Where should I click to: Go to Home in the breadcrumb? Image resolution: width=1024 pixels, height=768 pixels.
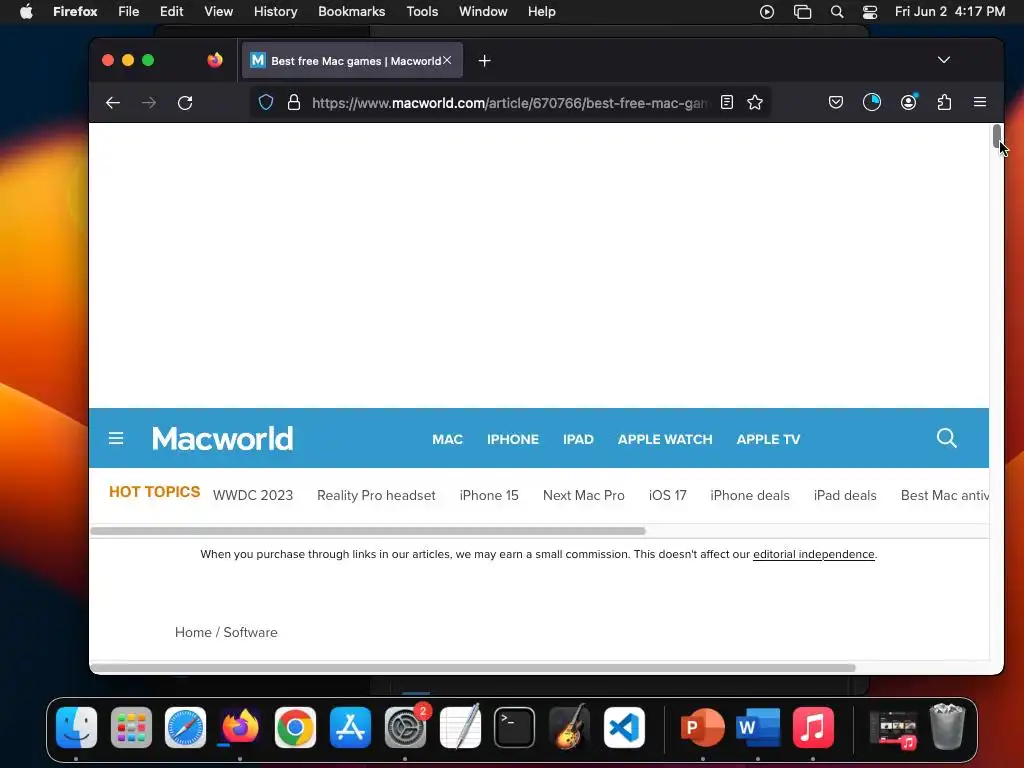click(193, 632)
